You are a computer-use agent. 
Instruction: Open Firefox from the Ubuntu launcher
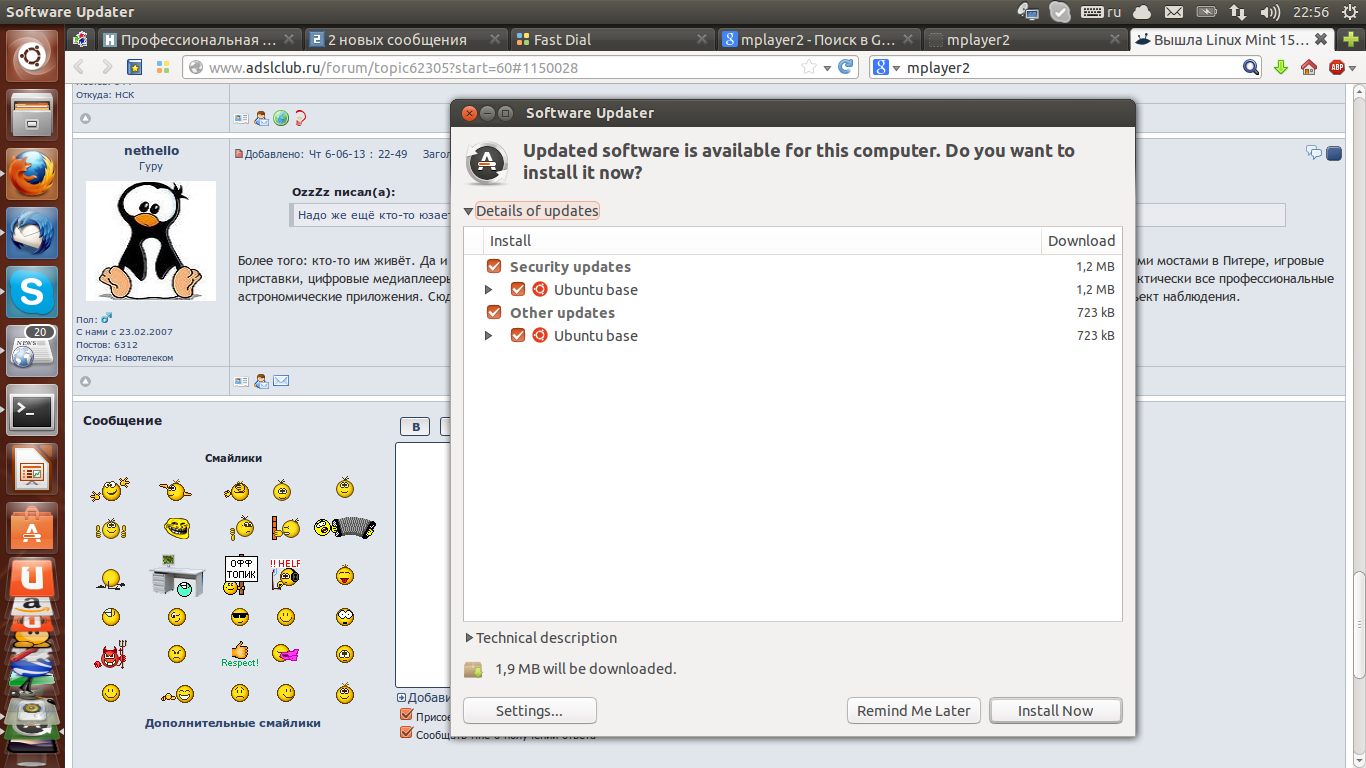pyautogui.click(x=32, y=176)
